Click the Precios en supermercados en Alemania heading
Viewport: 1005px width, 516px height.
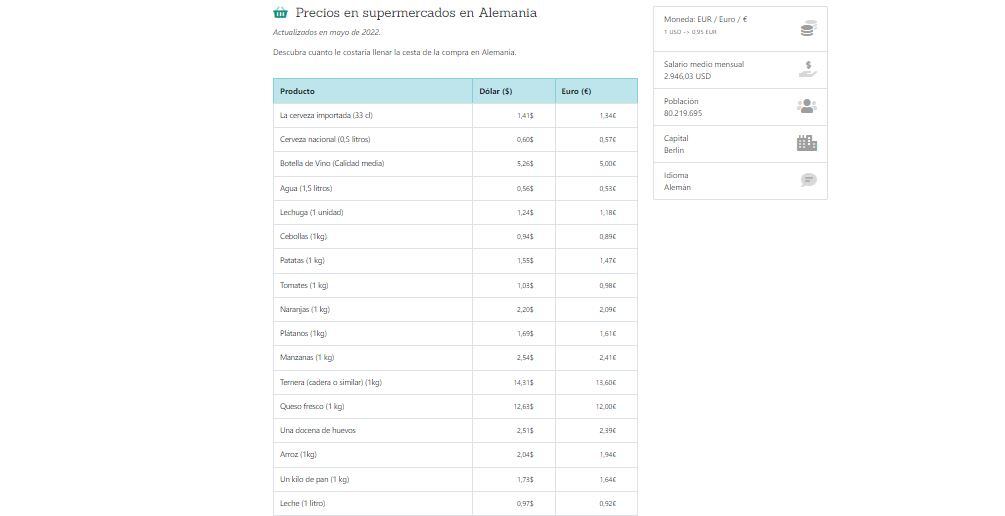(416, 13)
